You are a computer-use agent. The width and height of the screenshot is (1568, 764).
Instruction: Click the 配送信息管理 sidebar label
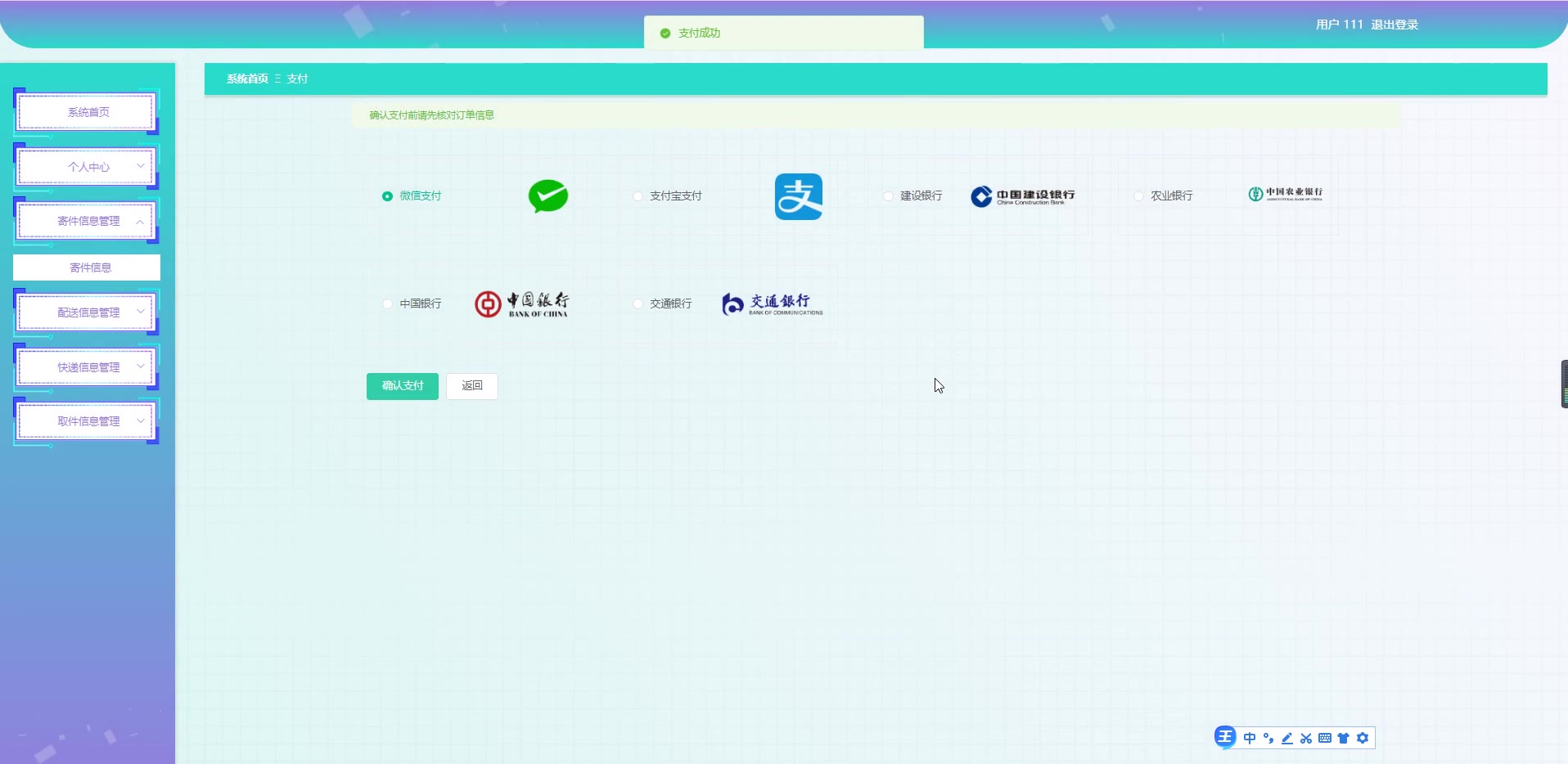point(88,312)
